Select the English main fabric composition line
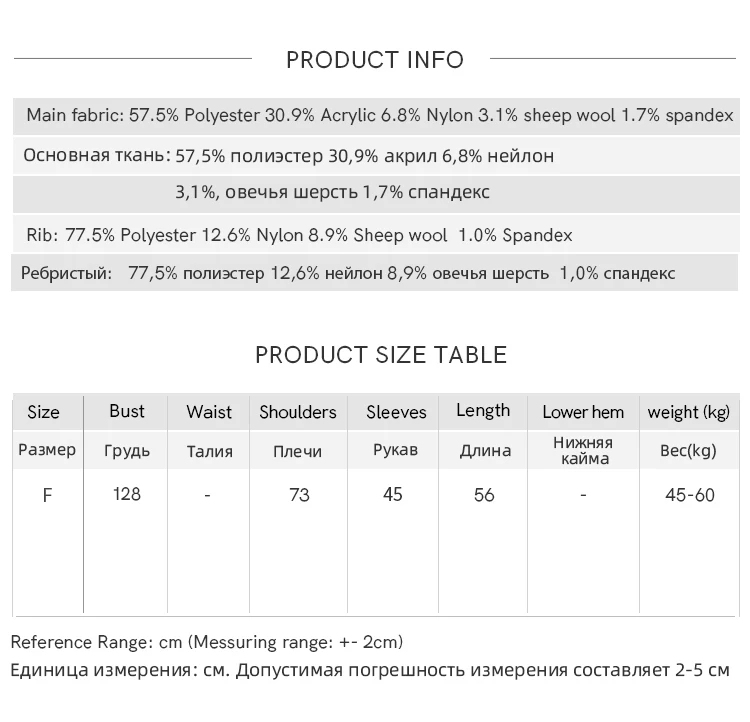 pyautogui.click(x=379, y=116)
